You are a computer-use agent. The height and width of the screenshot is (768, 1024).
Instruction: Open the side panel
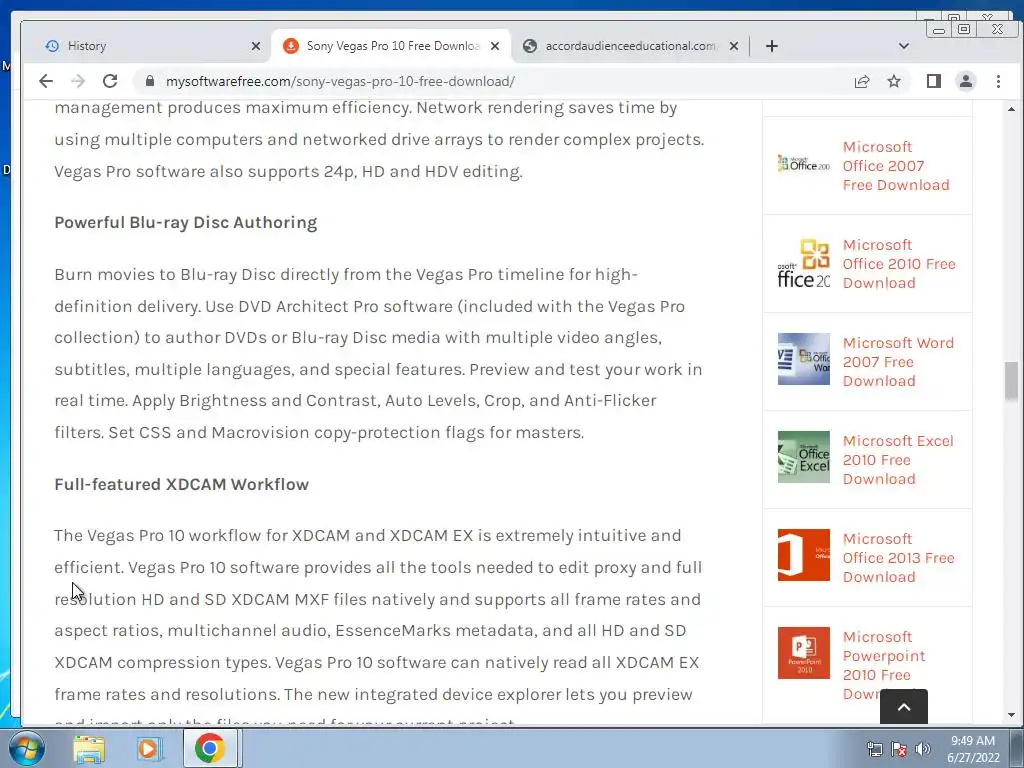click(934, 81)
